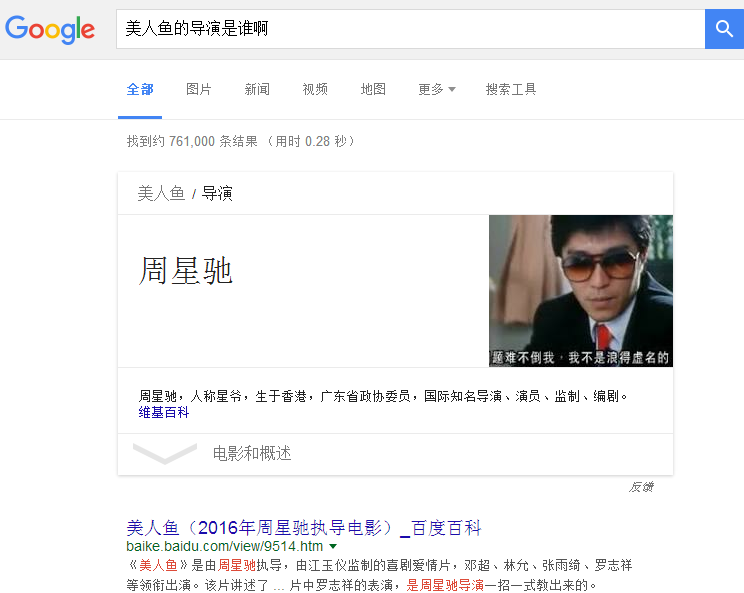The width and height of the screenshot is (744, 593).
Task: Click the 周星驰 biography description text
Action: [383, 396]
